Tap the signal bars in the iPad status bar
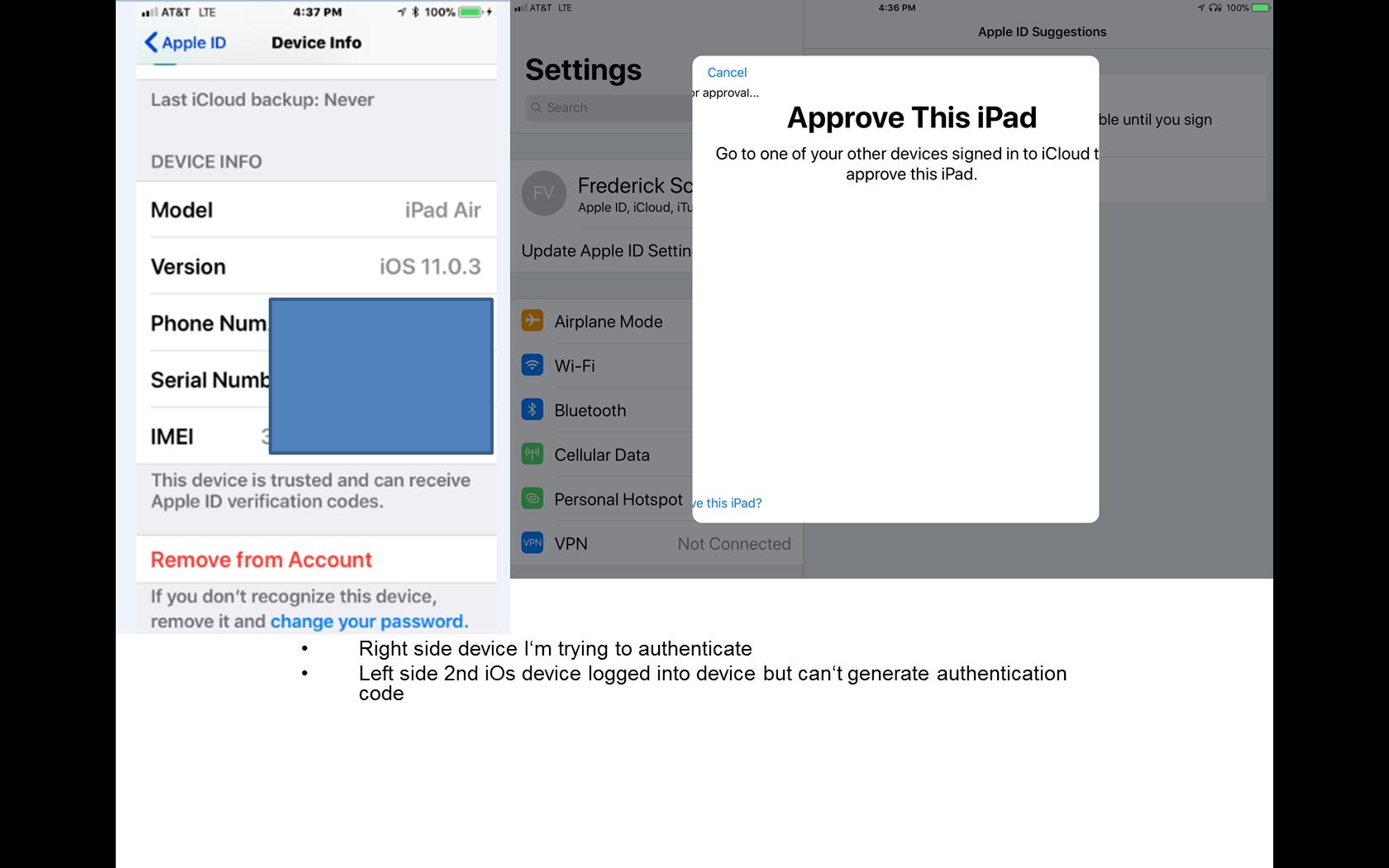This screenshot has height=868, width=1389. (x=520, y=7)
